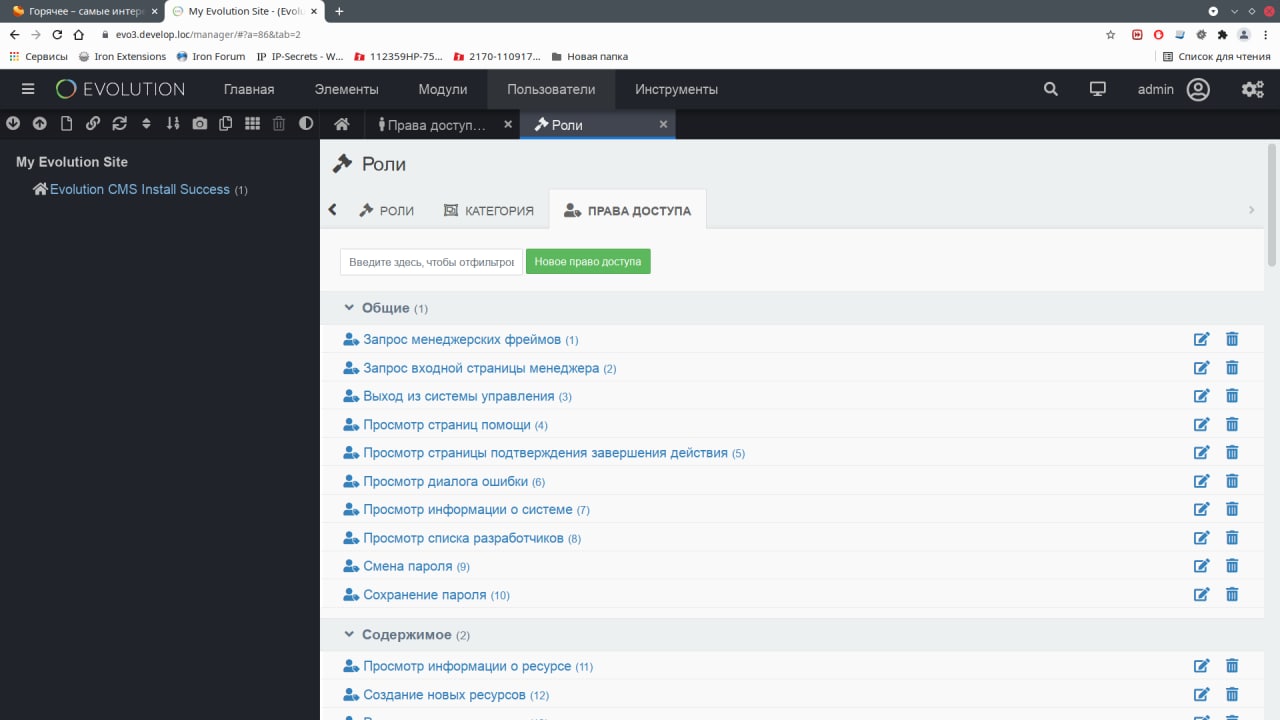Open 'Элементы' main menu
The height and width of the screenshot is (720, 1280).
(346, 89)
